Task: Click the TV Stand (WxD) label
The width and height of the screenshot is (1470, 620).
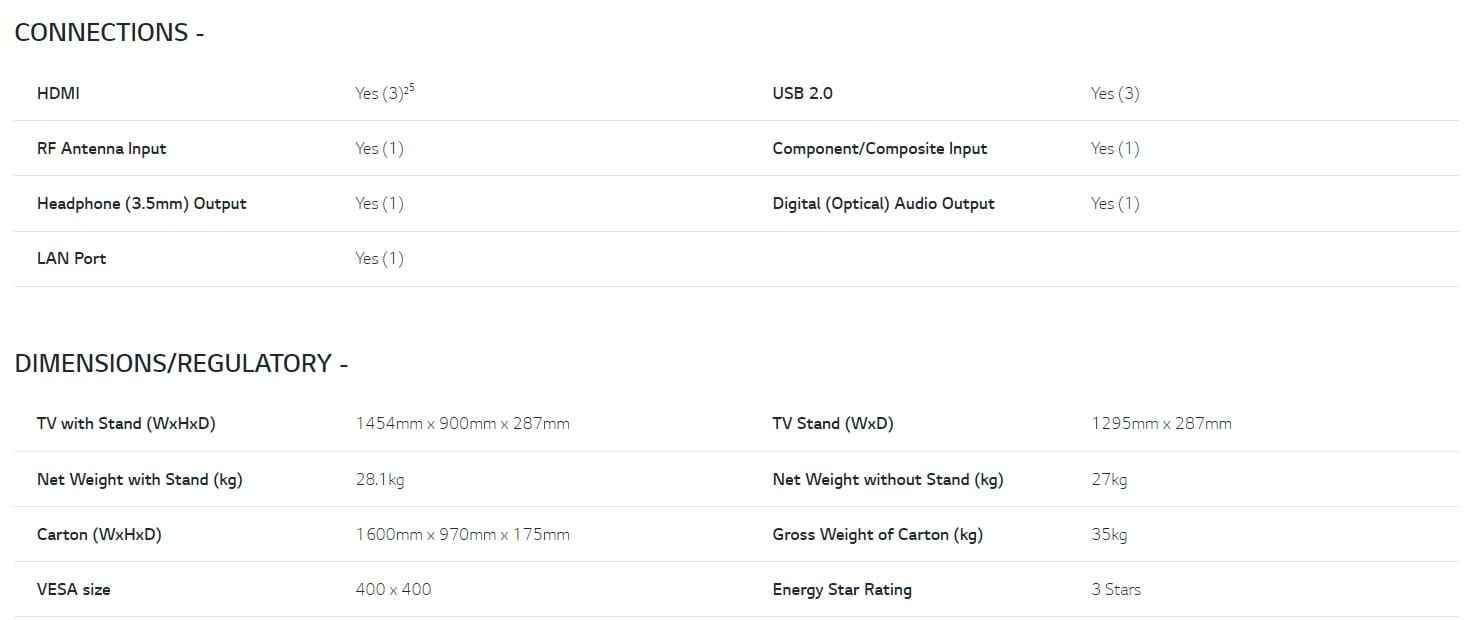Action: [x=832, y=423]
